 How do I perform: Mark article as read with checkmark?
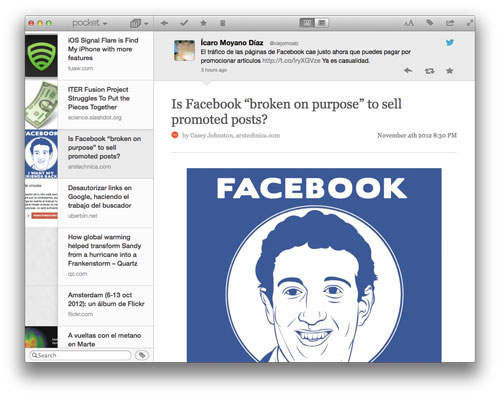(x=184, y=23)
